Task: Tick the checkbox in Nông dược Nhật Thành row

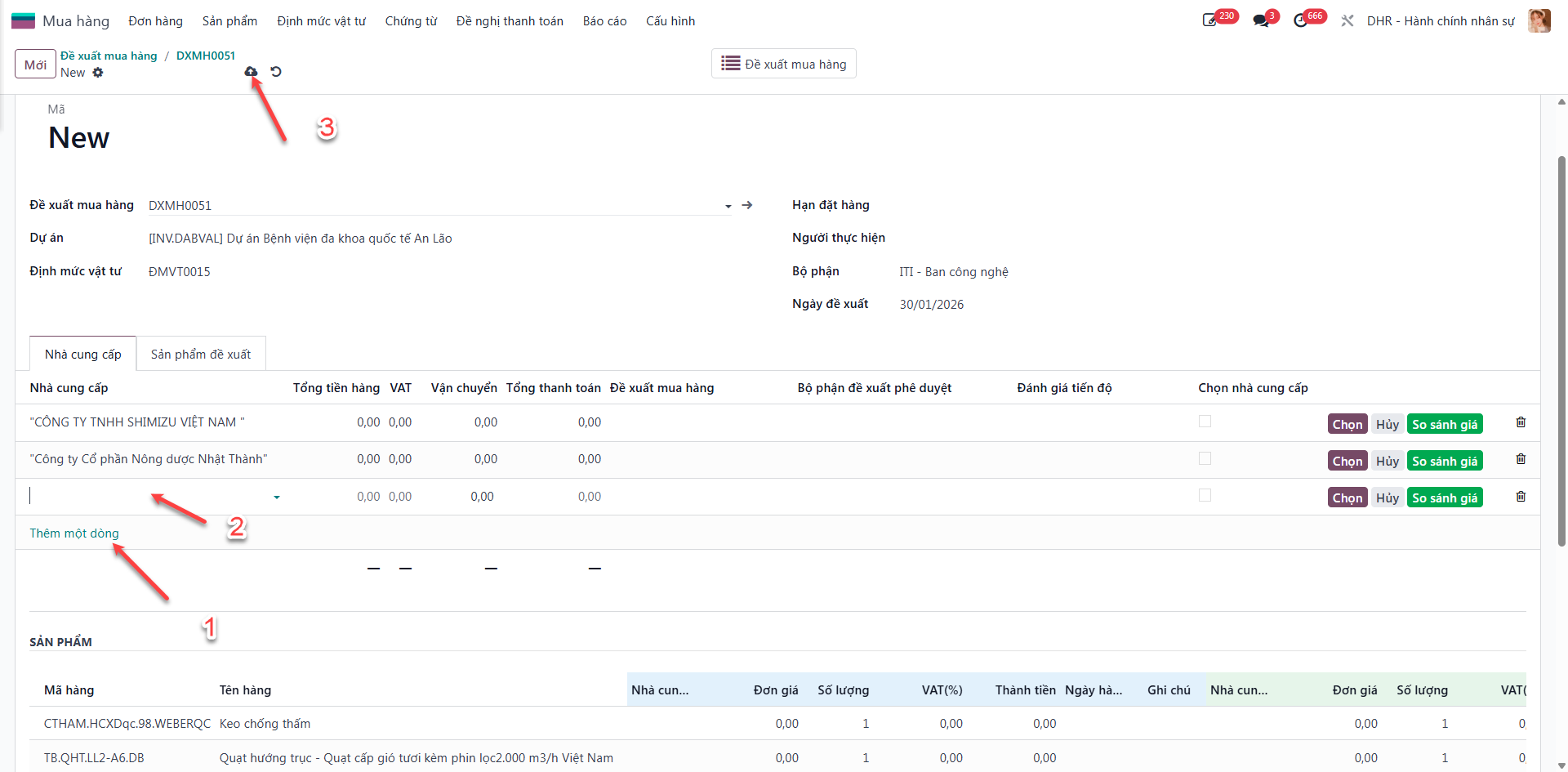Action: [x=1205, y=458]
